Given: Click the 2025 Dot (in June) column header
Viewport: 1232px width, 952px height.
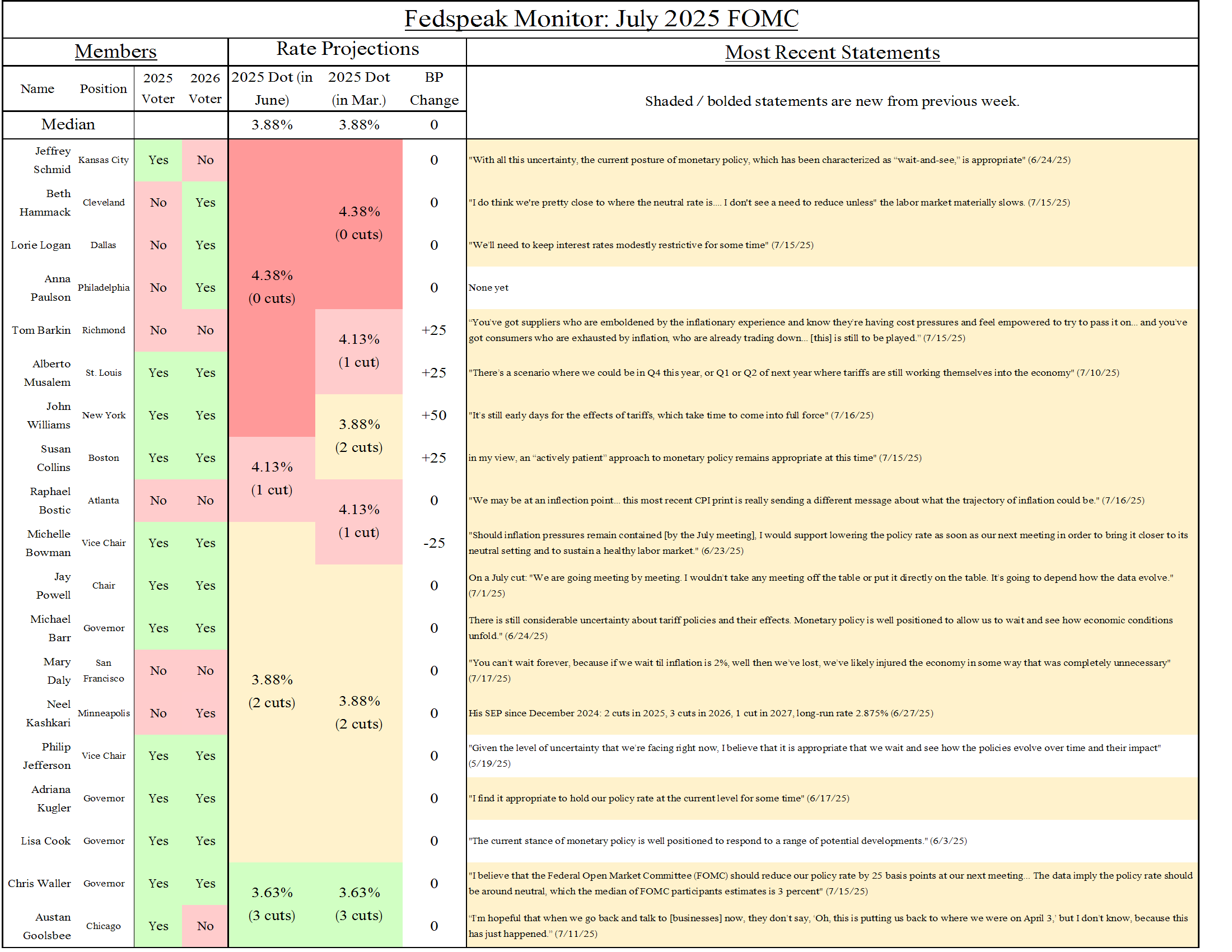Looking at the screenshot, I should click(x=273, y=88).
